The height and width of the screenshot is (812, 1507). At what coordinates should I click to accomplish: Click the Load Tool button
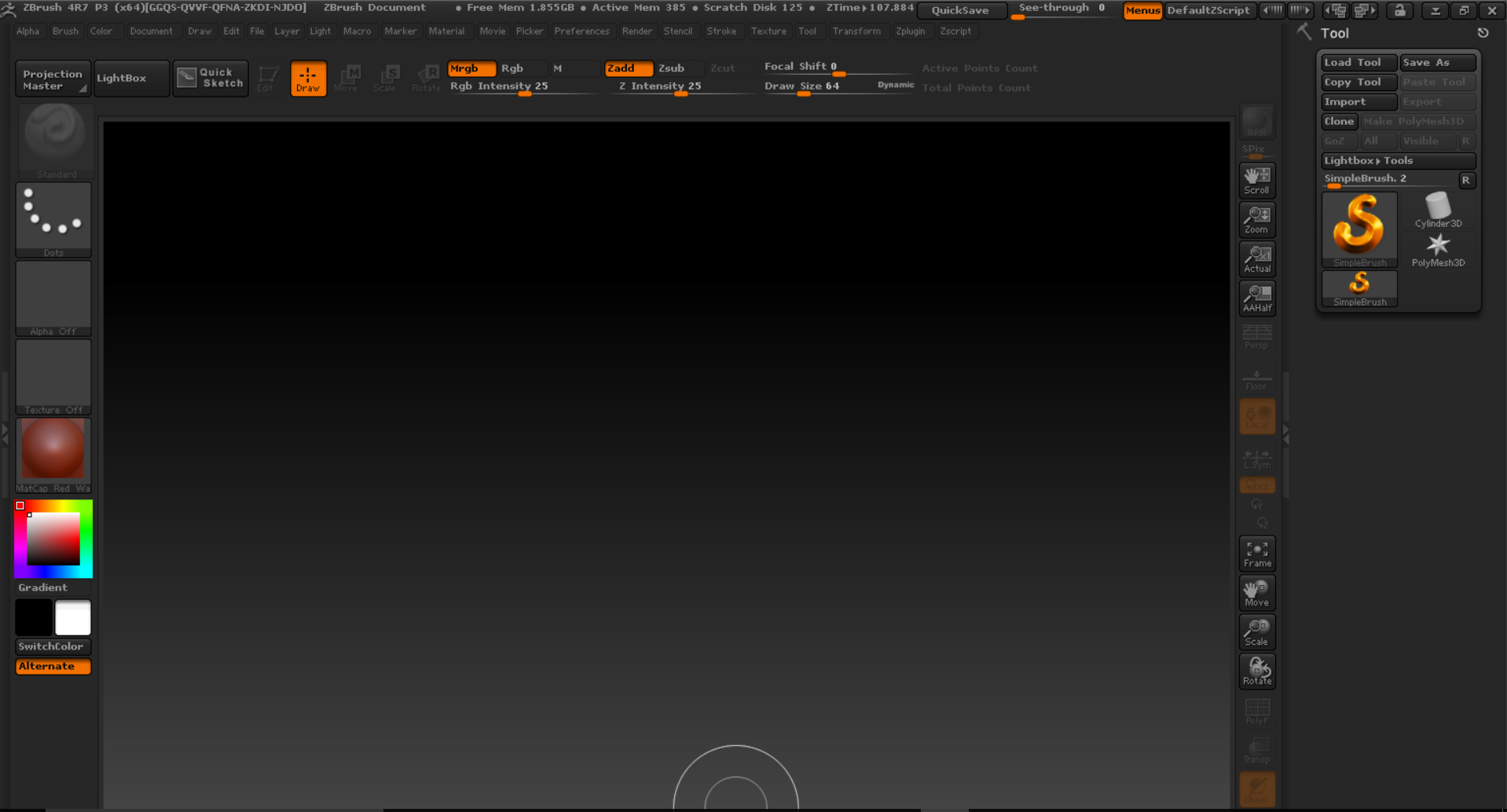point(1358,62)
